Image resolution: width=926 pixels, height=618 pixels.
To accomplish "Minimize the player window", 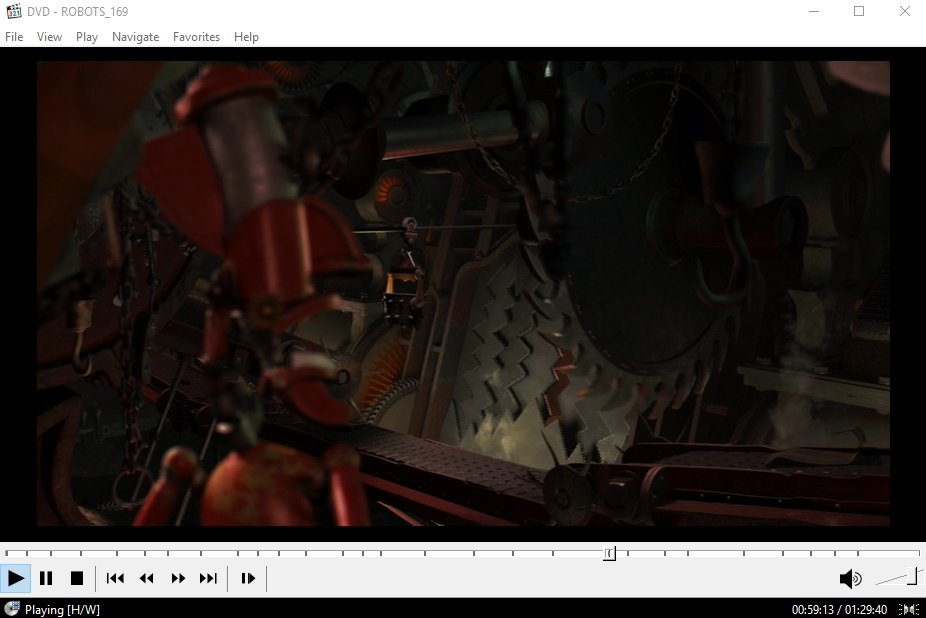I will tap(814, 11).
